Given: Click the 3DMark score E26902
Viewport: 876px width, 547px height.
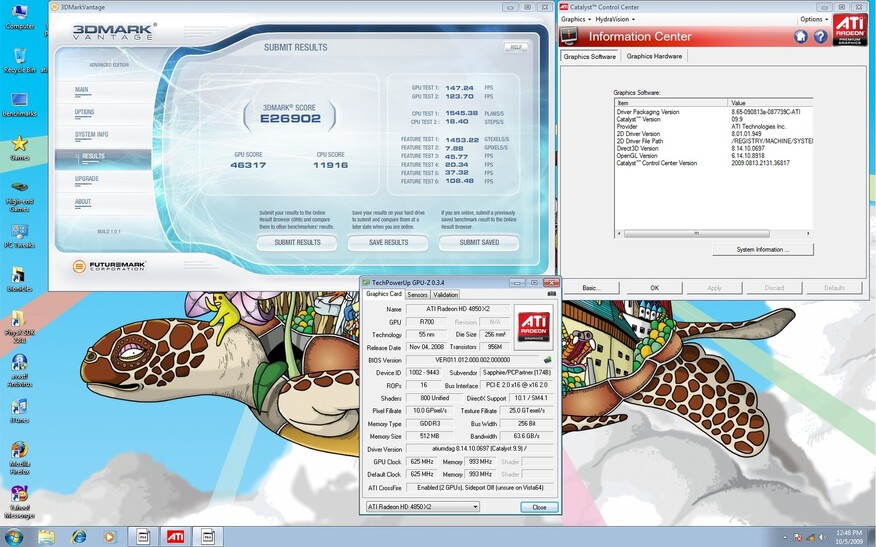Looking at the screenshot, I should (291, 118).
